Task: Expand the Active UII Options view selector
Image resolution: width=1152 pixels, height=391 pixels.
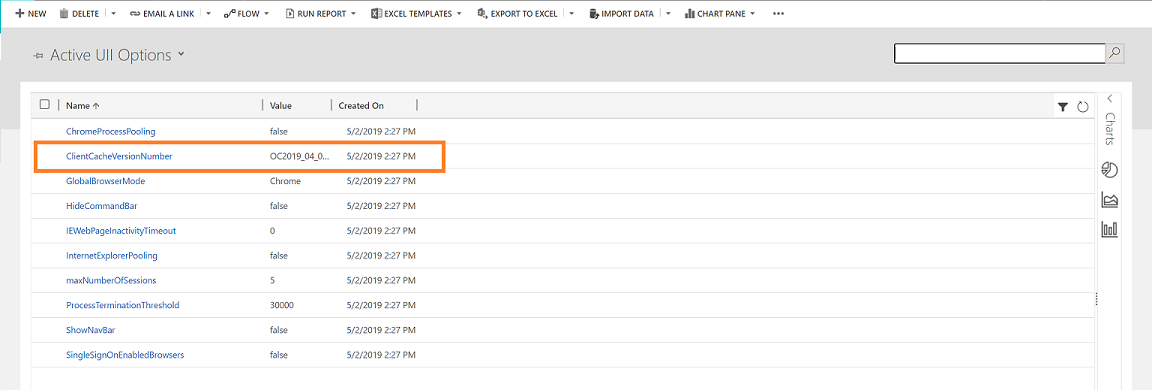Action: click(181, 55)
